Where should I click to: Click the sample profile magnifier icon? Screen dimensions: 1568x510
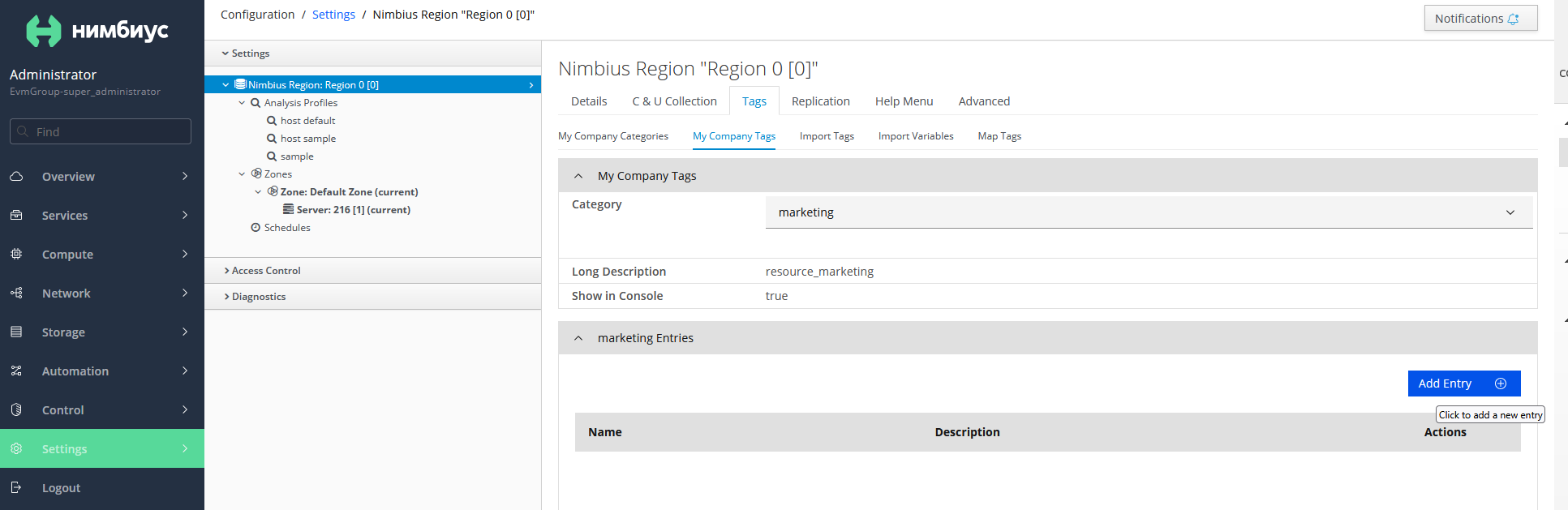(x=272, y=156)
